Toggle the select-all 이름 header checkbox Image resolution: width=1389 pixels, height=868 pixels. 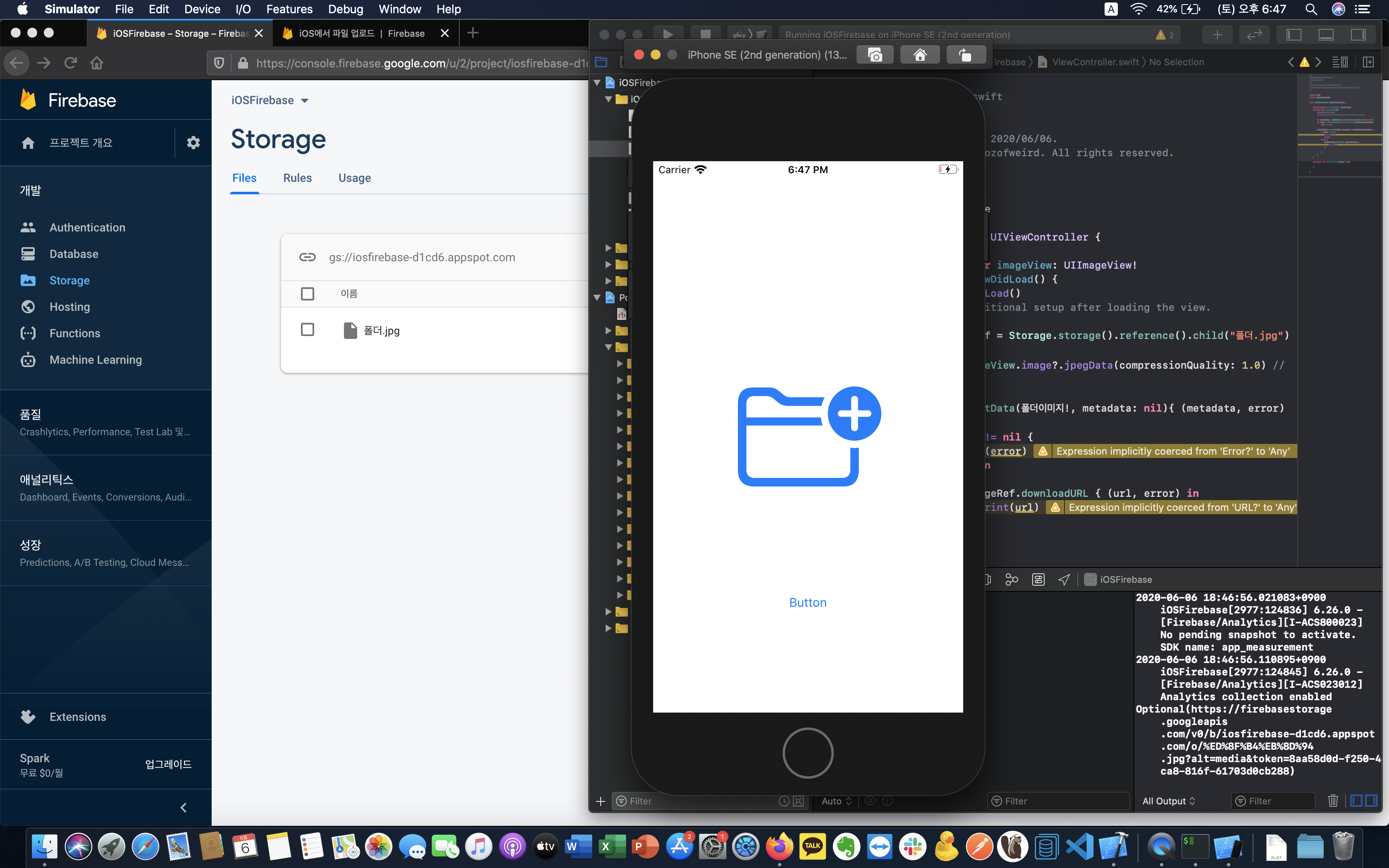(x=308, y=293)
